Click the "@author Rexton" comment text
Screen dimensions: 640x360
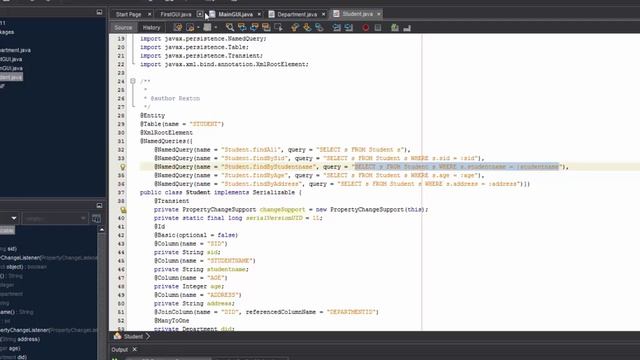tap(175, 98)
